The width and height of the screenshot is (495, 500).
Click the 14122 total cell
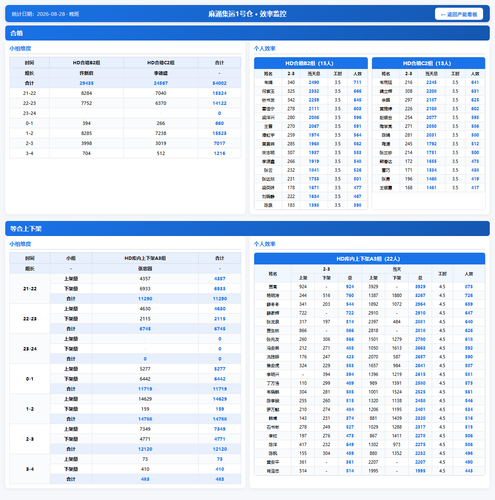click(219, 103)
